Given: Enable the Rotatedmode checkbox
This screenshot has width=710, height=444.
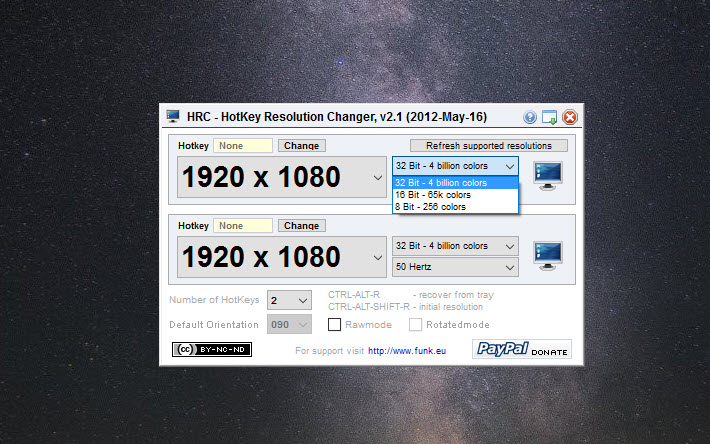Looking at the screenshot, I should pos(415,325).
